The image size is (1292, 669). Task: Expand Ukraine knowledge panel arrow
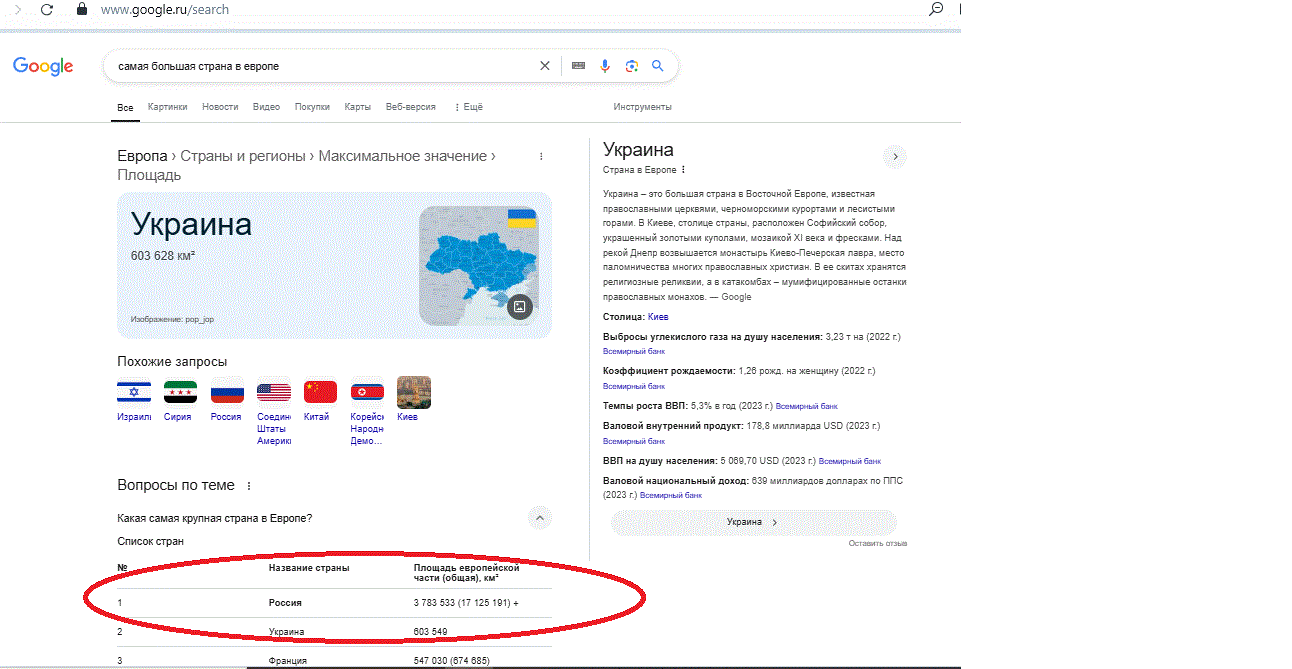tap(895, 157)
